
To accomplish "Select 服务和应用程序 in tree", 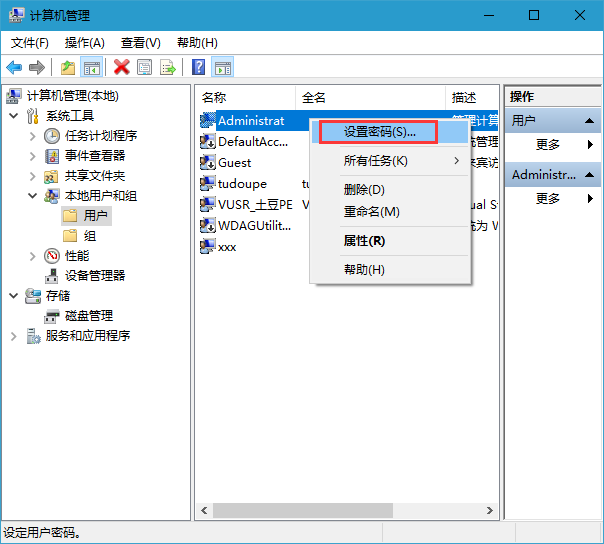I will click(88, 336).
